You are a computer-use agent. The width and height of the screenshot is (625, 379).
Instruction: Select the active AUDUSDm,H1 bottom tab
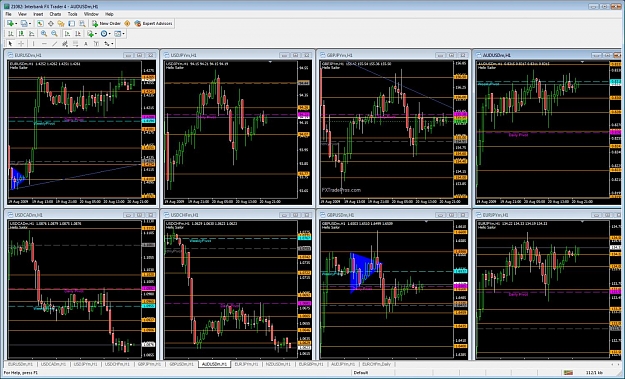(214, 364)
